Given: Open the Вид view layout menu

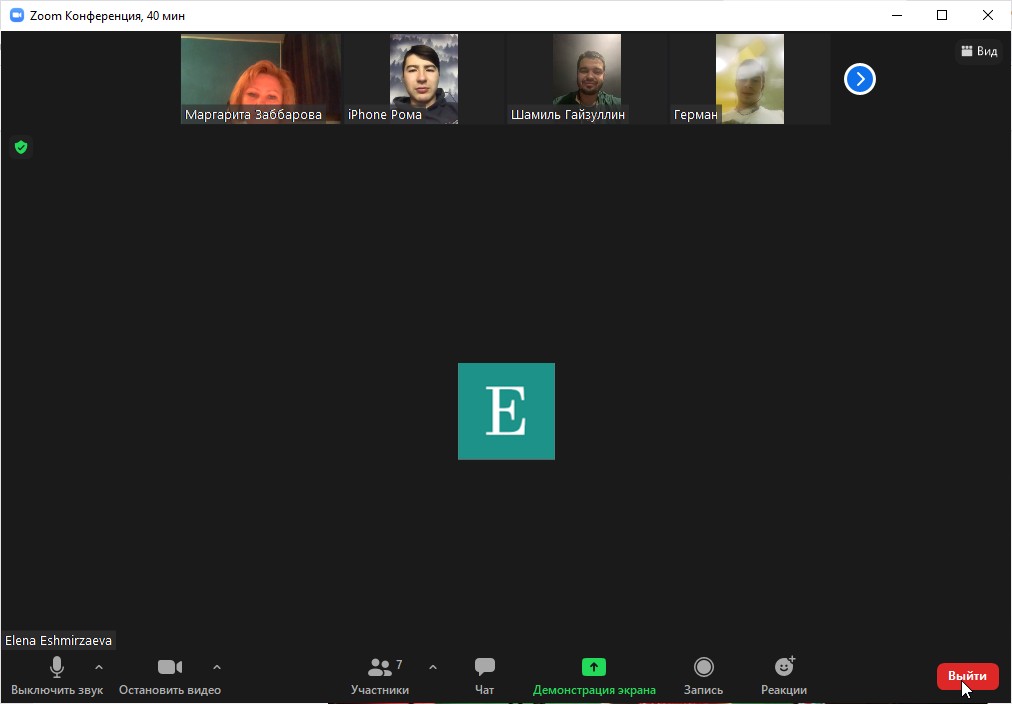Looking at the screenshot, I should point(978,51).
